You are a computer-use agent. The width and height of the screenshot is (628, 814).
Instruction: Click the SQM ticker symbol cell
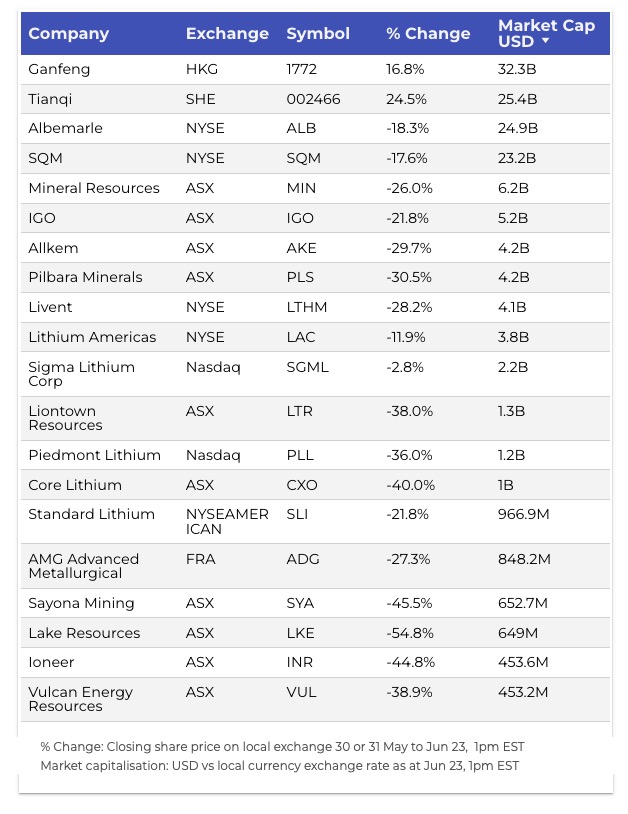coord(300,158)
